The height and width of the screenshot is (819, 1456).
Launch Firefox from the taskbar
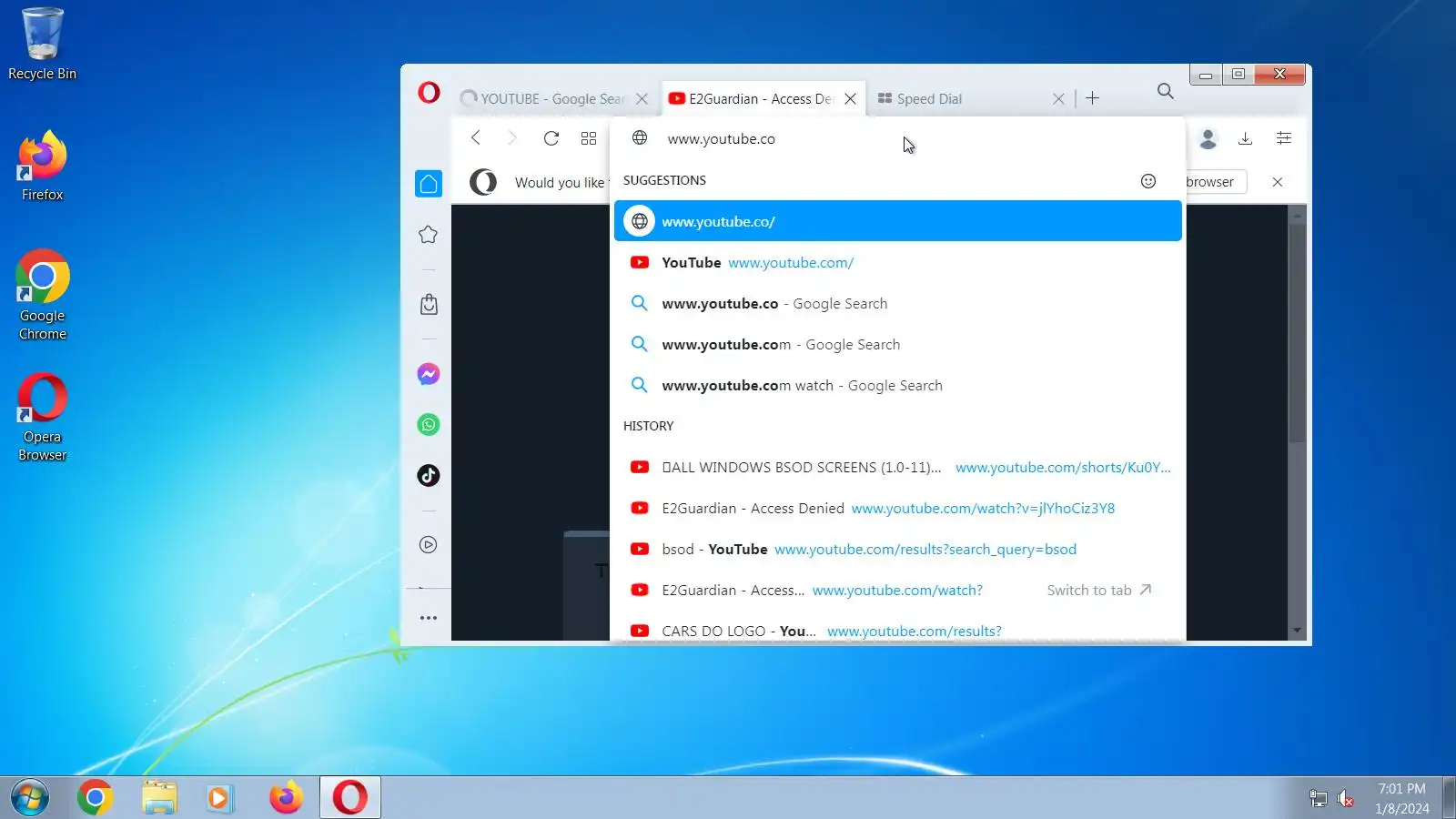[x=286, y=798]
